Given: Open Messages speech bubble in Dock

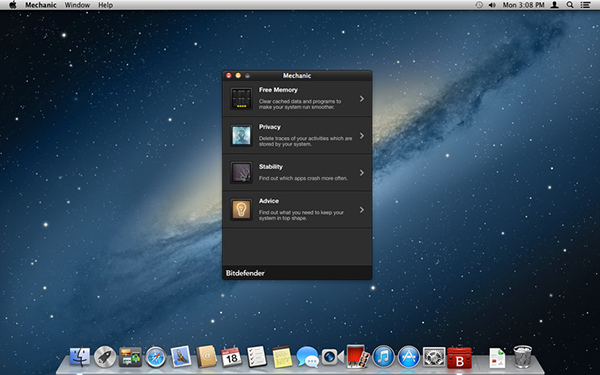Looking at the screenshot, I should click(x=307, y=357).
